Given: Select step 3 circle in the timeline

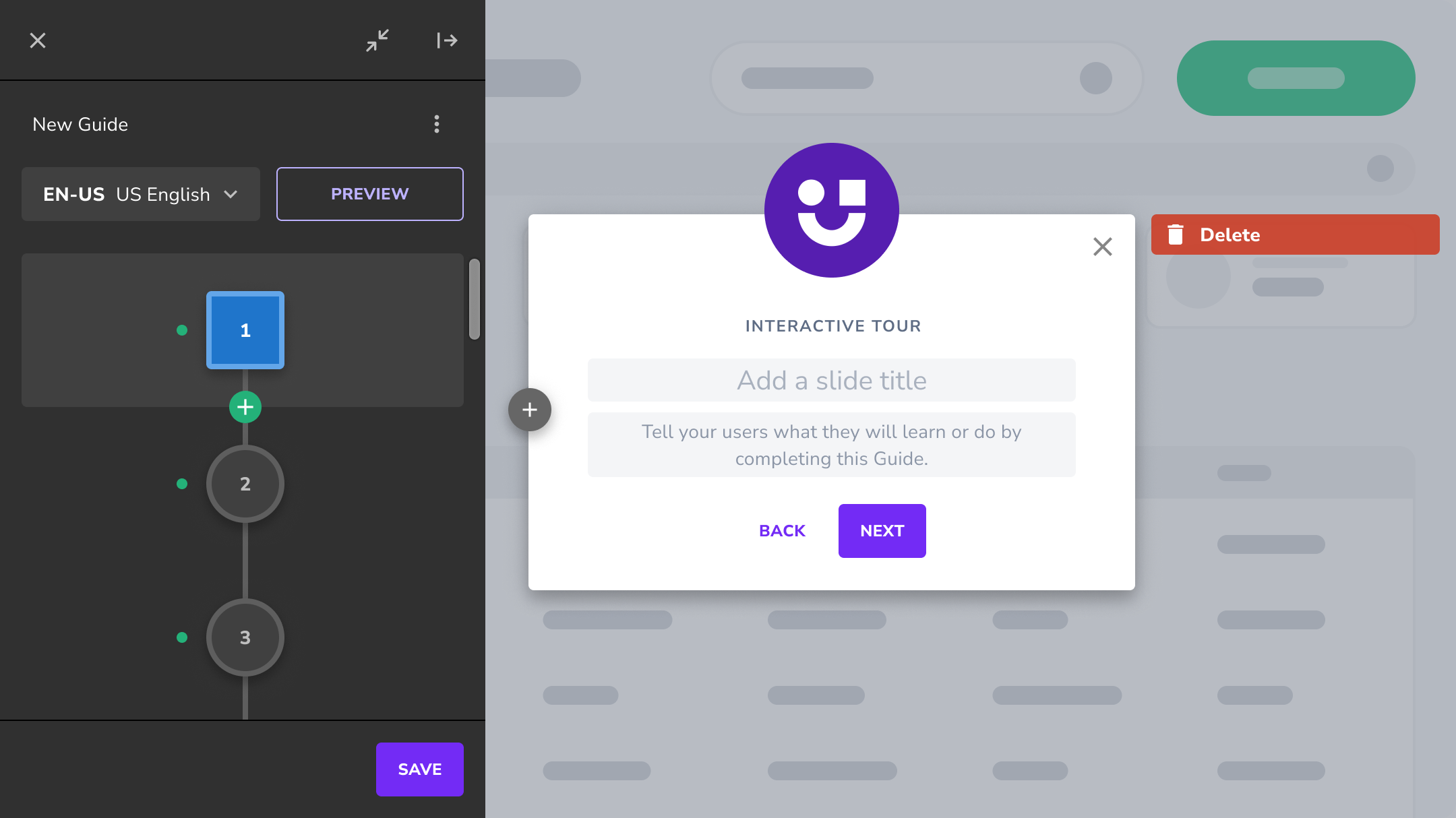Looking at the screenshot, I should [x=245, y=637].
